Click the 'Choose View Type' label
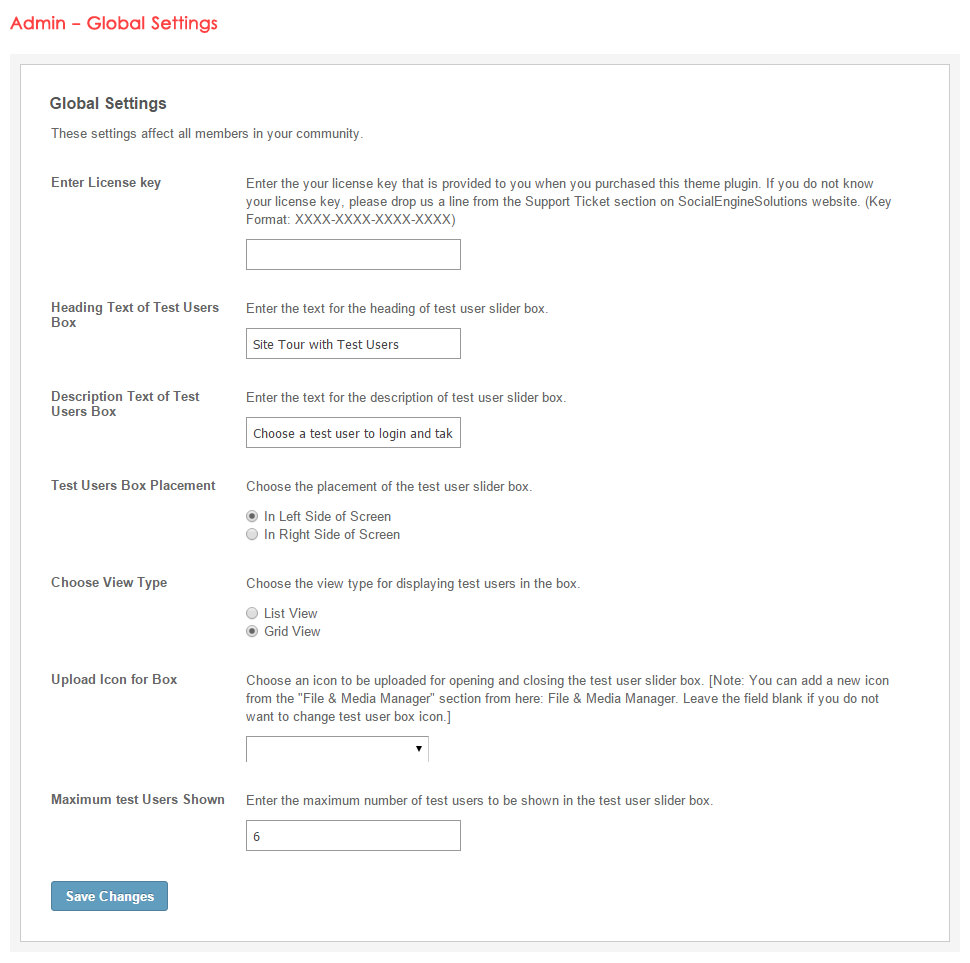The height and width of the screenshot is (963, 970). pyautogui.click(x=109, y=583)
